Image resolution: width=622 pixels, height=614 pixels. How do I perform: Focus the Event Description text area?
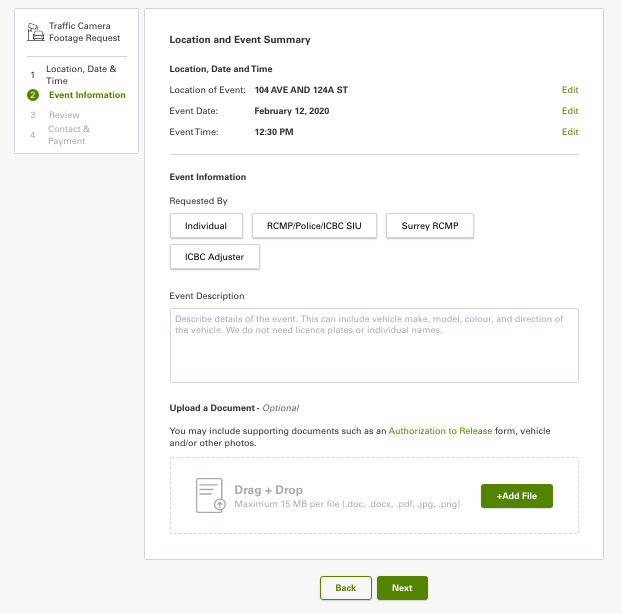[374, 345]
